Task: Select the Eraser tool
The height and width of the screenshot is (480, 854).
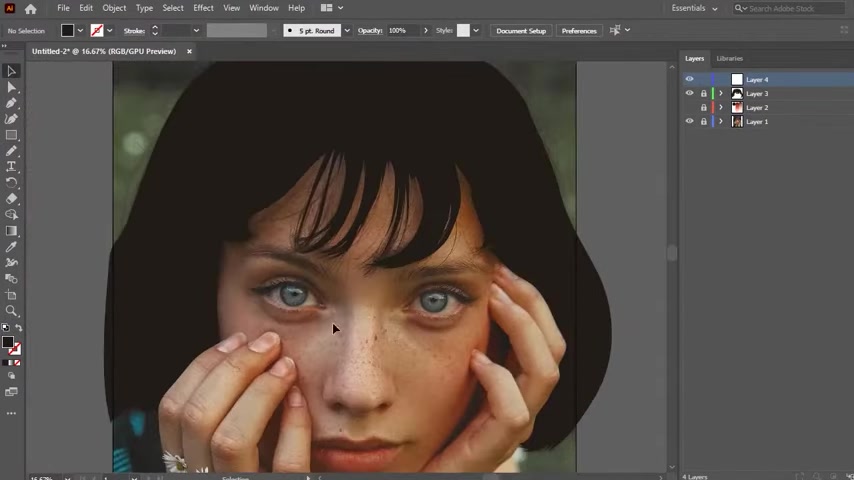Action: coord(11,199)
